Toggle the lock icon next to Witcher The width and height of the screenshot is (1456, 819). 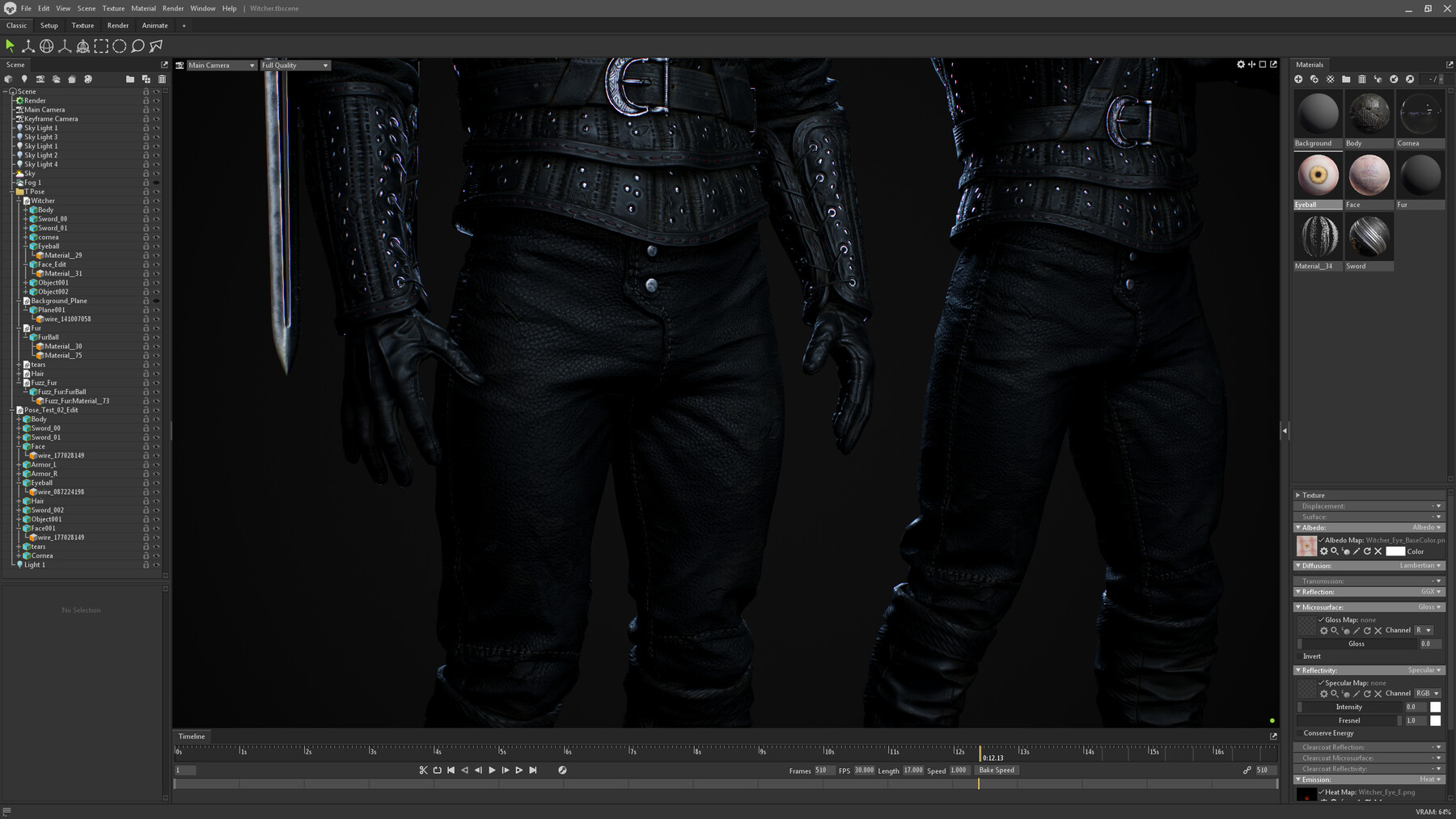pyautogui.click(x=146, y=201)
